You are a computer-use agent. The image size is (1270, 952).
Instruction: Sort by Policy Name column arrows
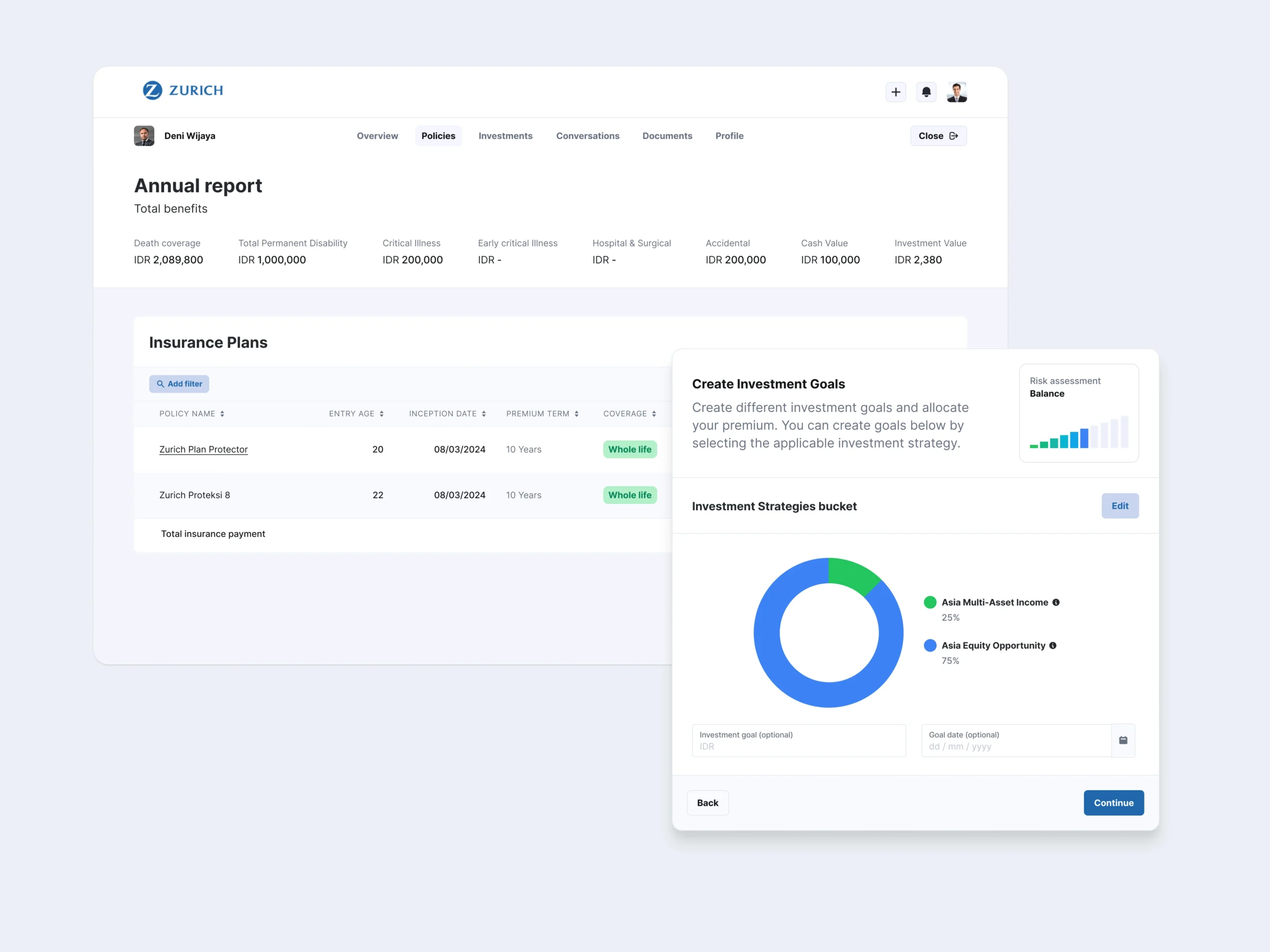pyautogui.click(x=222, y=414)
